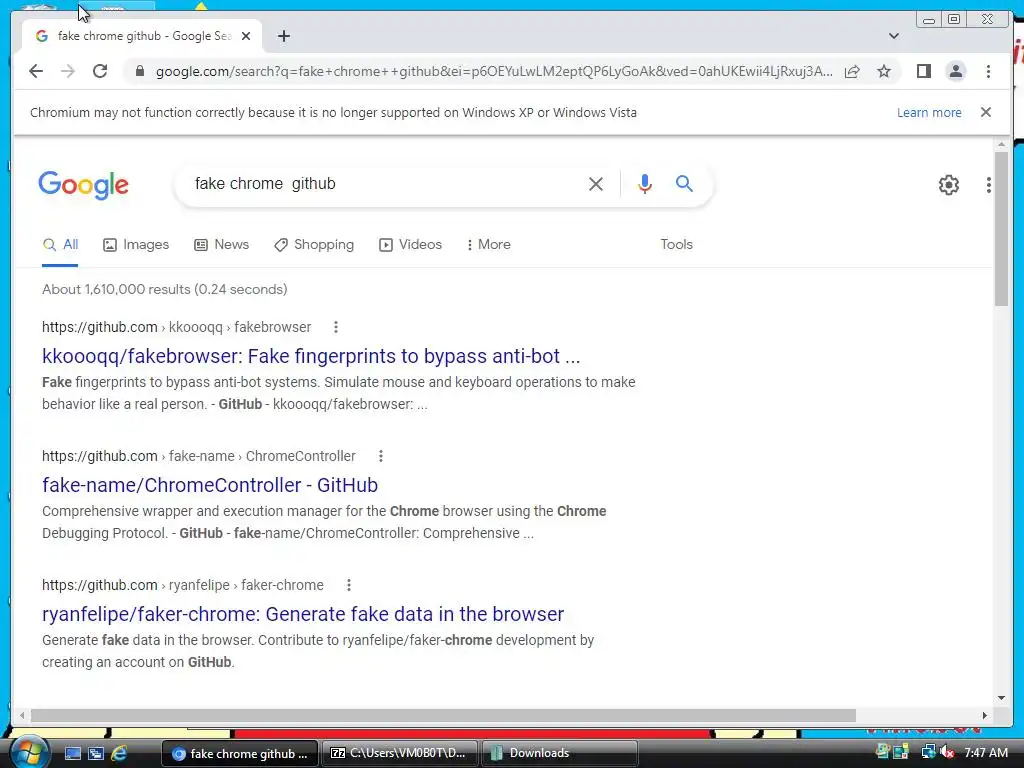This screenshot has width=1024, height=768.
Task: View site info via the padlock icon
Action: (x=140, y=71)
